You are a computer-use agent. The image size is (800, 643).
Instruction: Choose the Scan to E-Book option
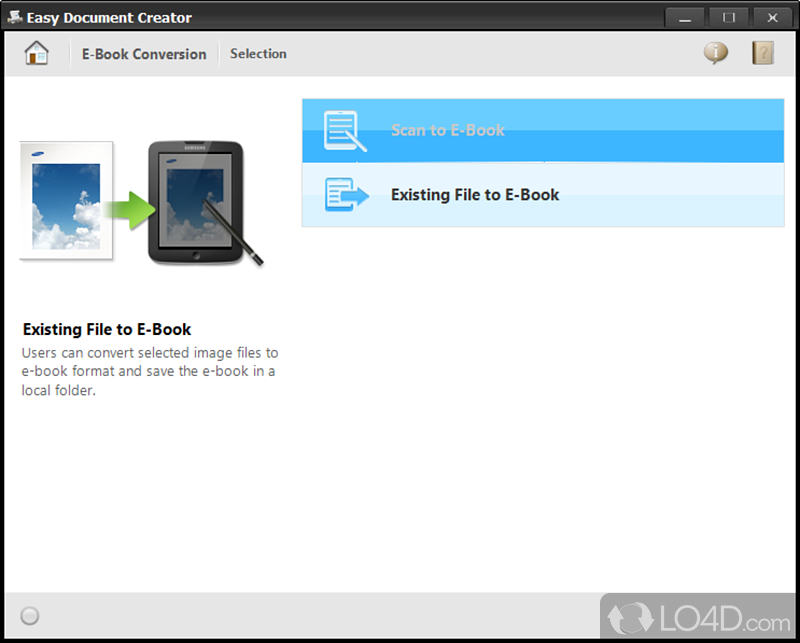click(543, 131)
